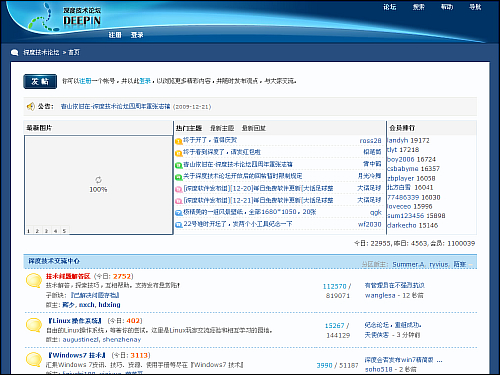Click last poster wanglesa
This screenshot has width=500, height=375.
(x=380, y=295)
